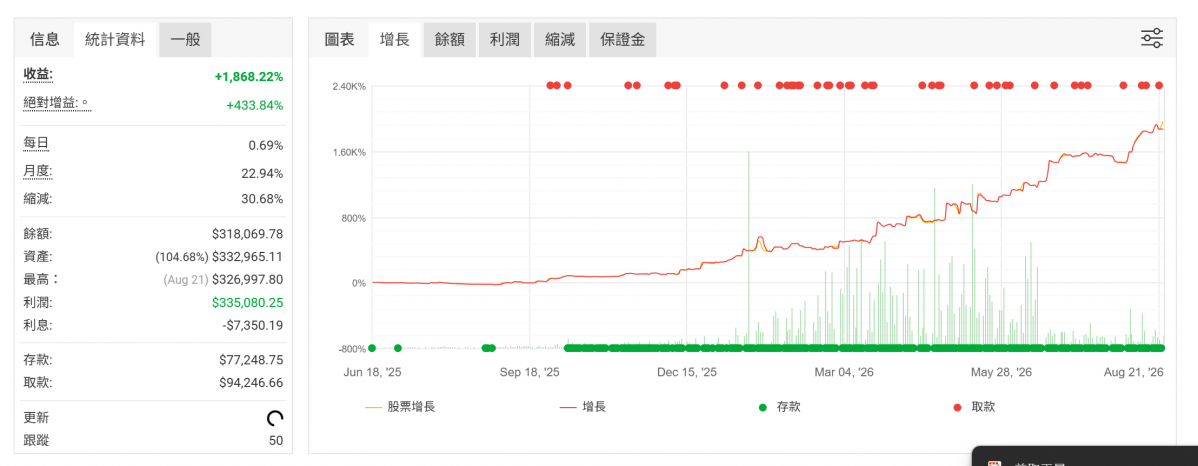Select the -$7,350.19 interest value
This screenshot has width=1198, height=466.
click(x=253, y=325)
